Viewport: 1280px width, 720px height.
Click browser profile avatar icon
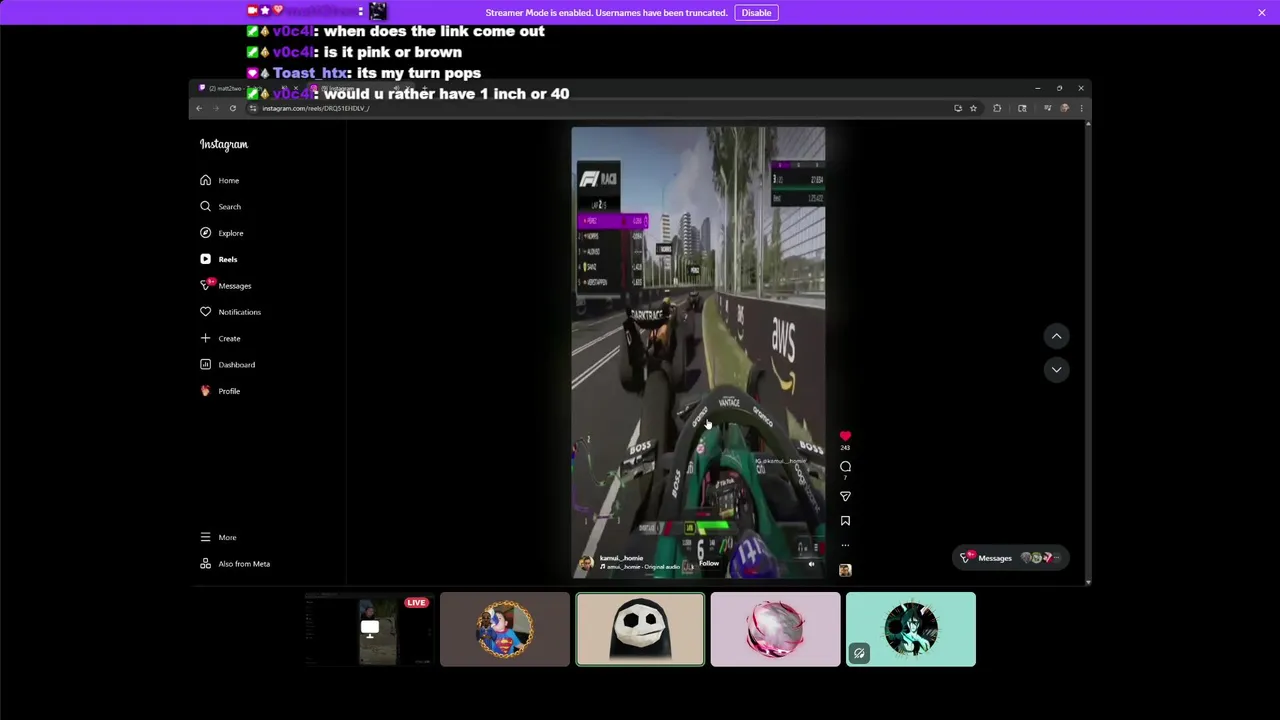pyautogui.click(x=1065, y=108)
